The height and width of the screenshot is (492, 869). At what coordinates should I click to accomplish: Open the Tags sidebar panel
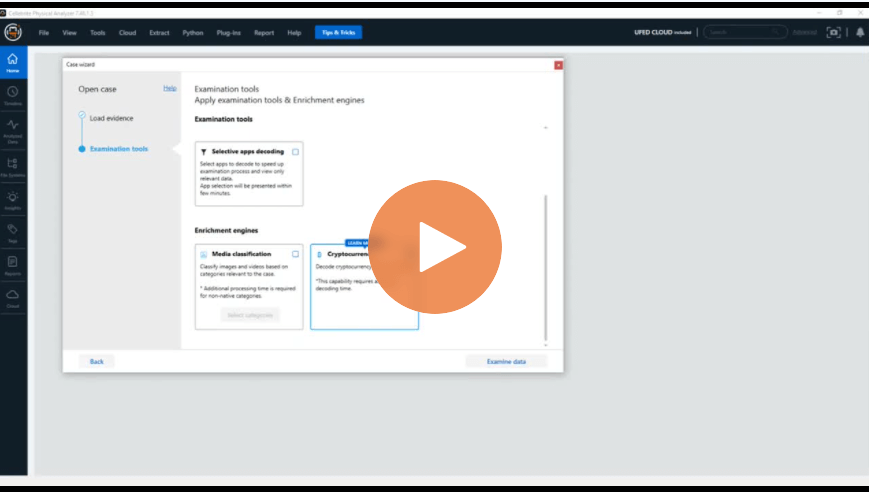pyautogui.click(x=12, y=232)
